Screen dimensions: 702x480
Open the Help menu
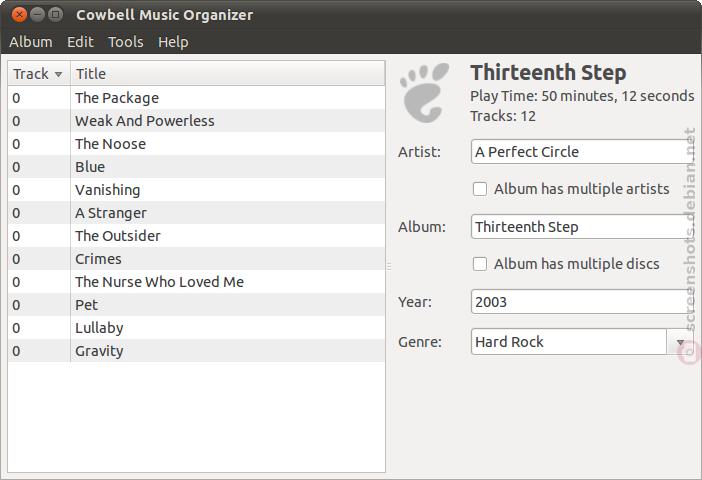(x=173, y=42)
